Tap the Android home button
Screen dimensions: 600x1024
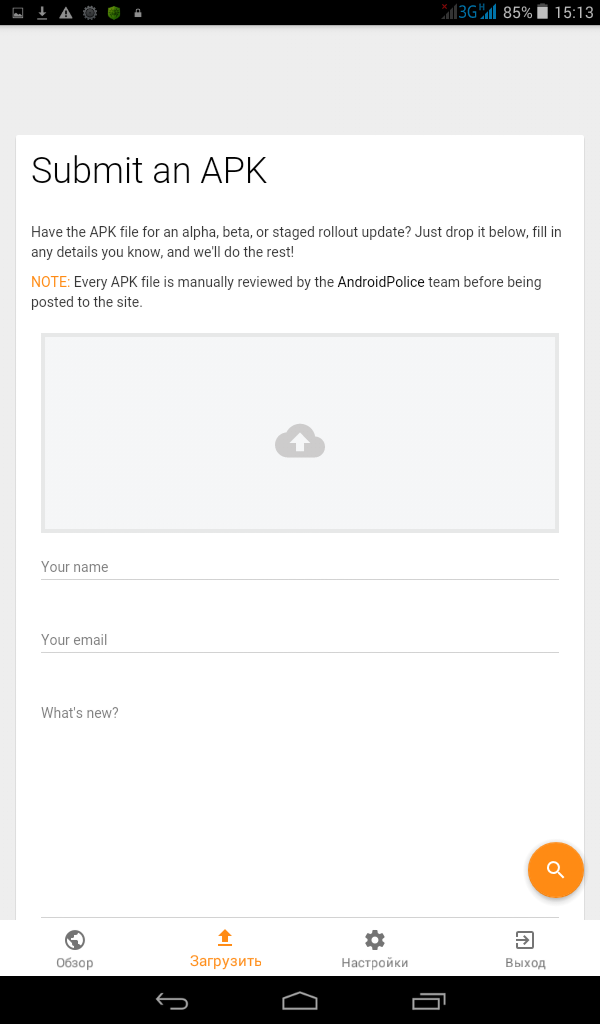coord(300,1000)
